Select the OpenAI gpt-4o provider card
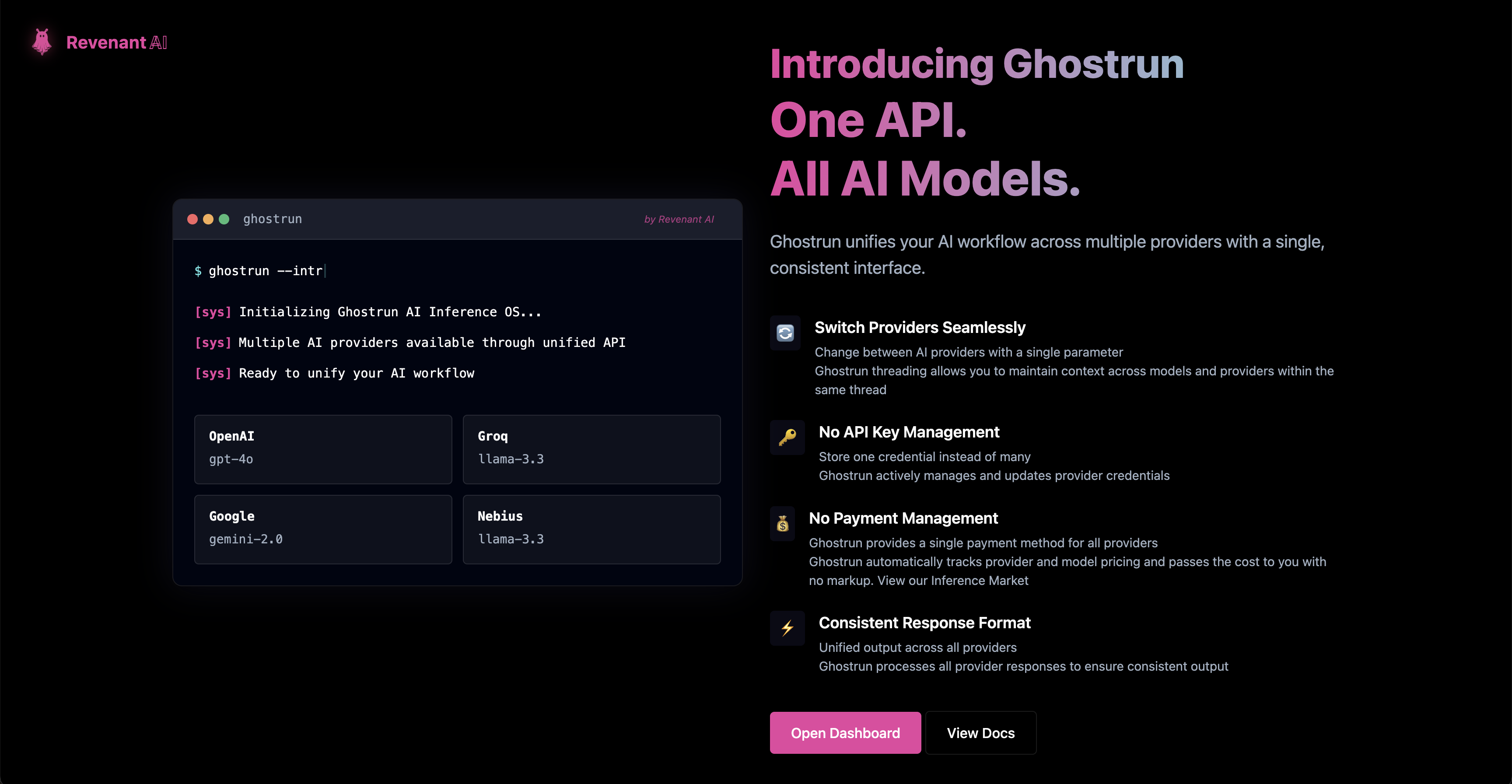Viewport: 1512px width, 784px height. (323, 449)
